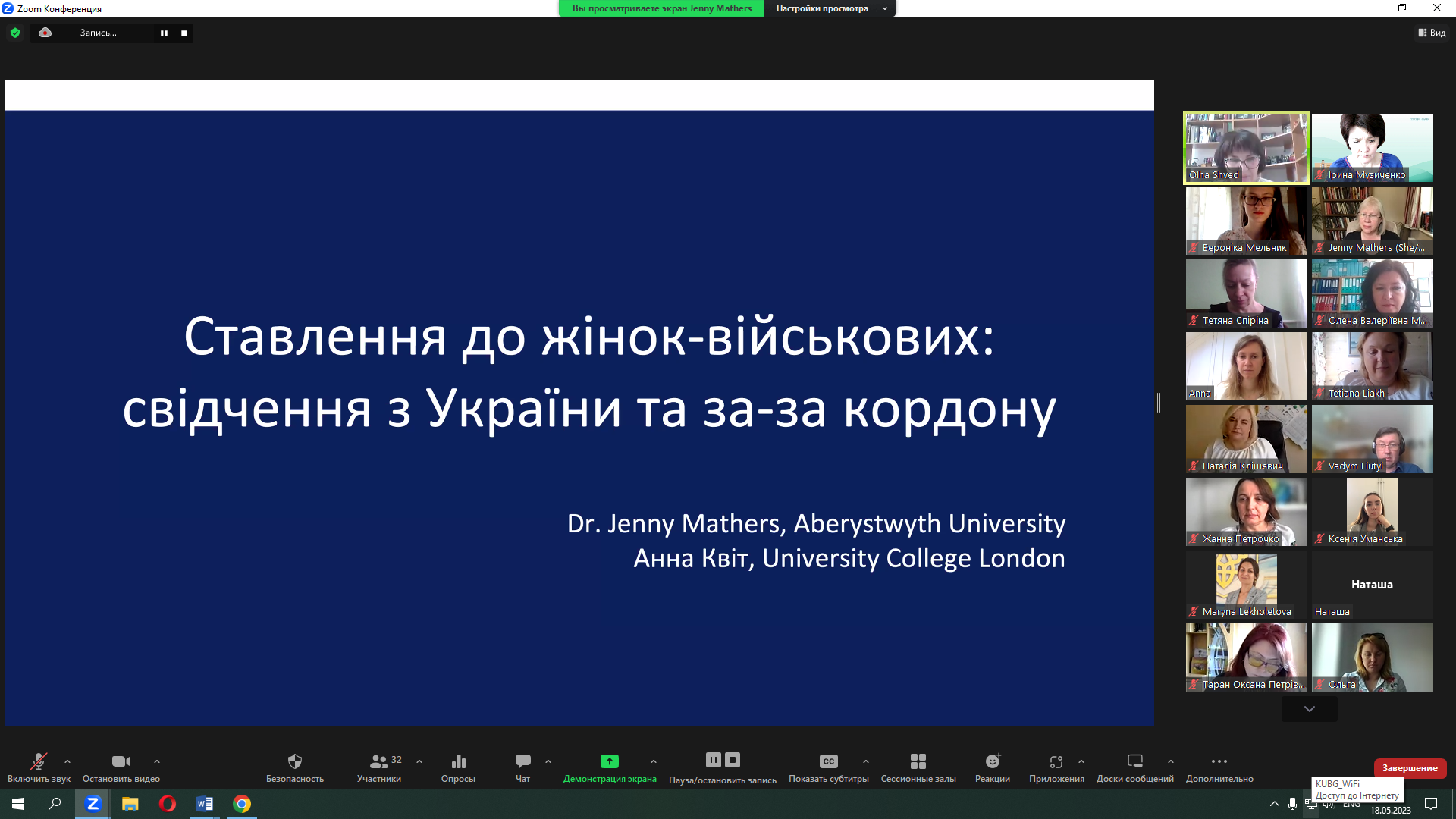Open the Вид (View) menu
1456x819 pixels.
pos(1432,33)
